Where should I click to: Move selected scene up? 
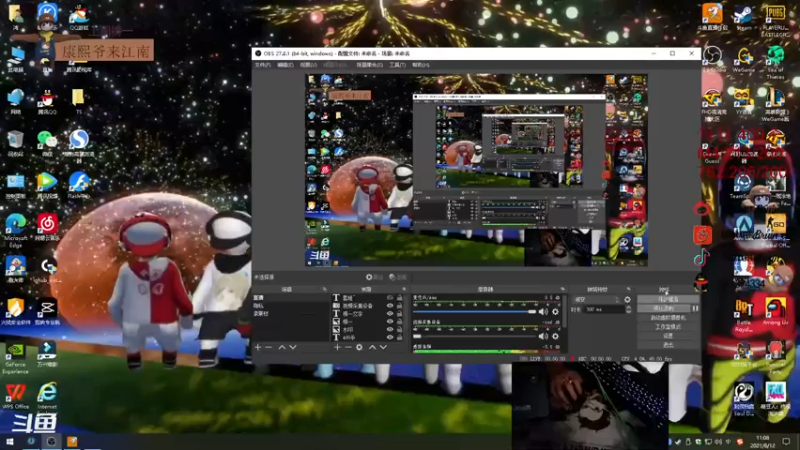pyautogui.click(x=282, y=347)
